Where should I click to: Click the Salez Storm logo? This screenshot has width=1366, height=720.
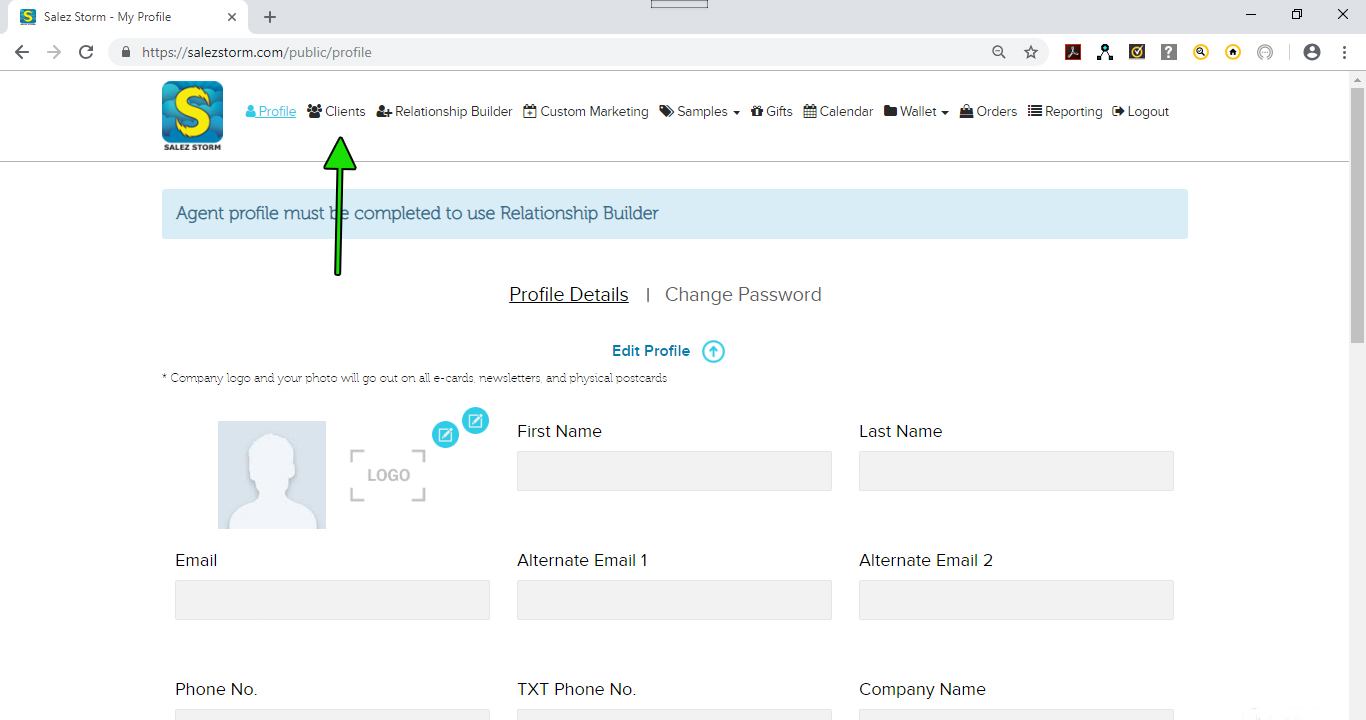[192, 115]
